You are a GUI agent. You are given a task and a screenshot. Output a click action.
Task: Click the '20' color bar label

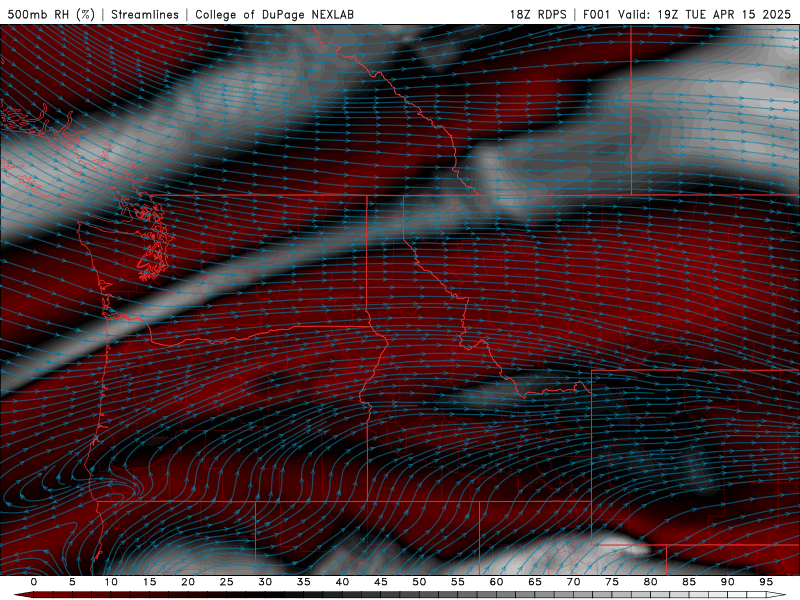click(x=188, y=582)
